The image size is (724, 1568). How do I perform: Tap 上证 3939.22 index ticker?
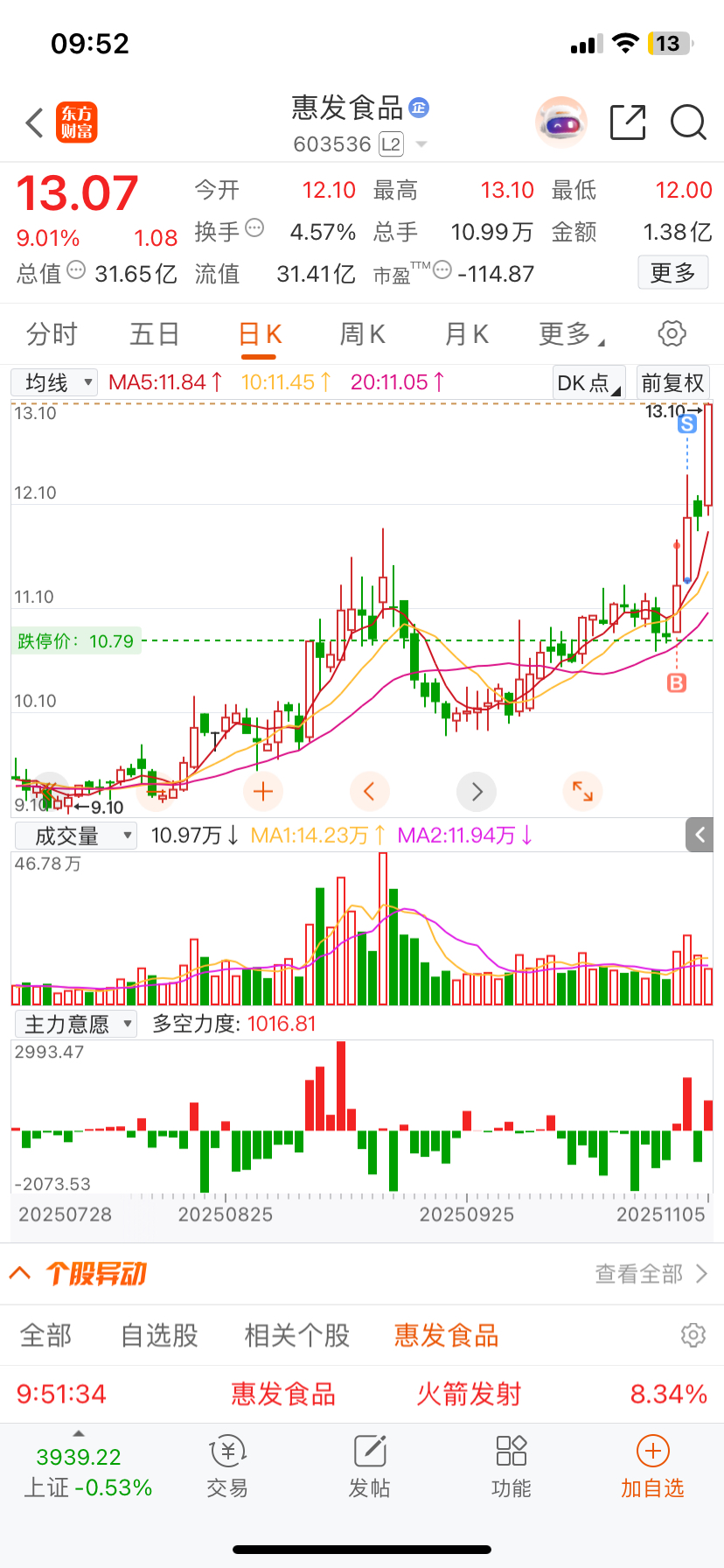pos(87,1472)
